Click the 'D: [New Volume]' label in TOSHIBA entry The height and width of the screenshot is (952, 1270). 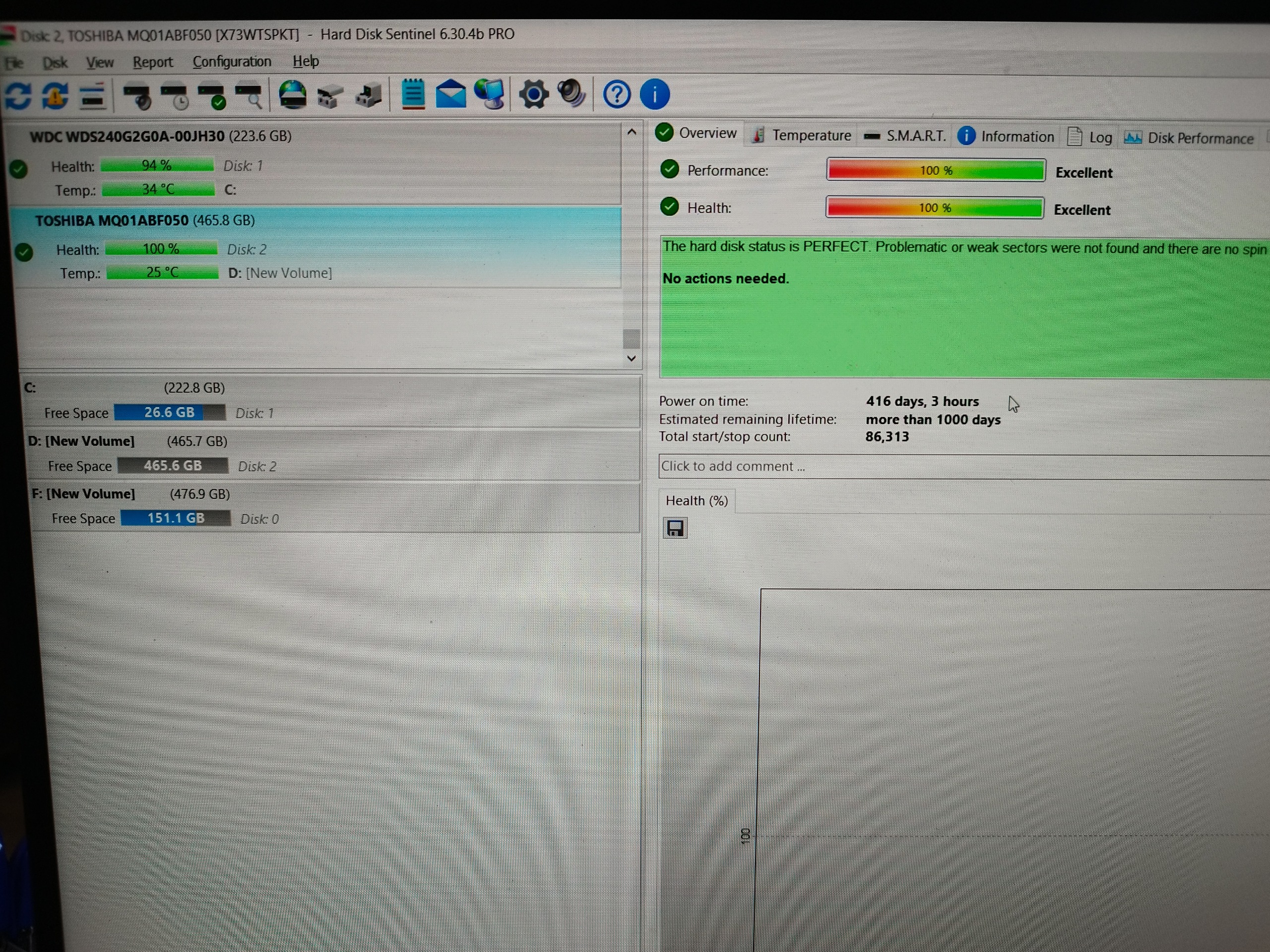280,273
